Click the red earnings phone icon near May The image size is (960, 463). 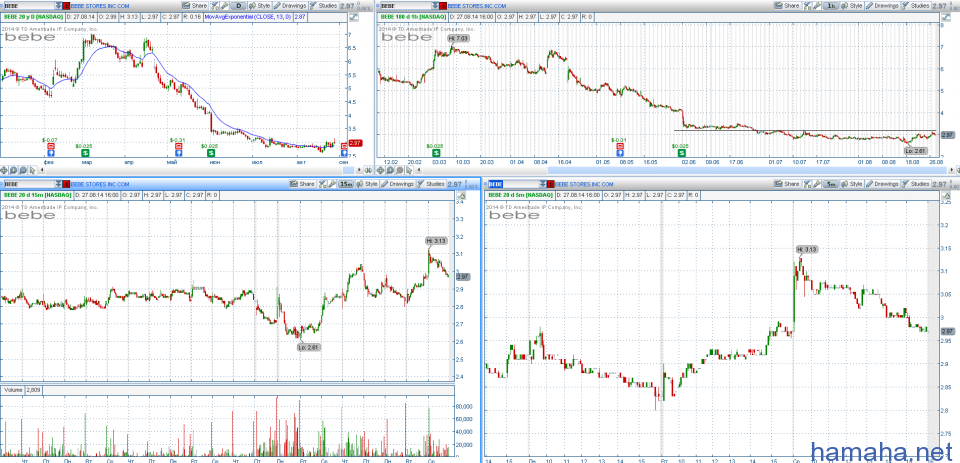177,147
